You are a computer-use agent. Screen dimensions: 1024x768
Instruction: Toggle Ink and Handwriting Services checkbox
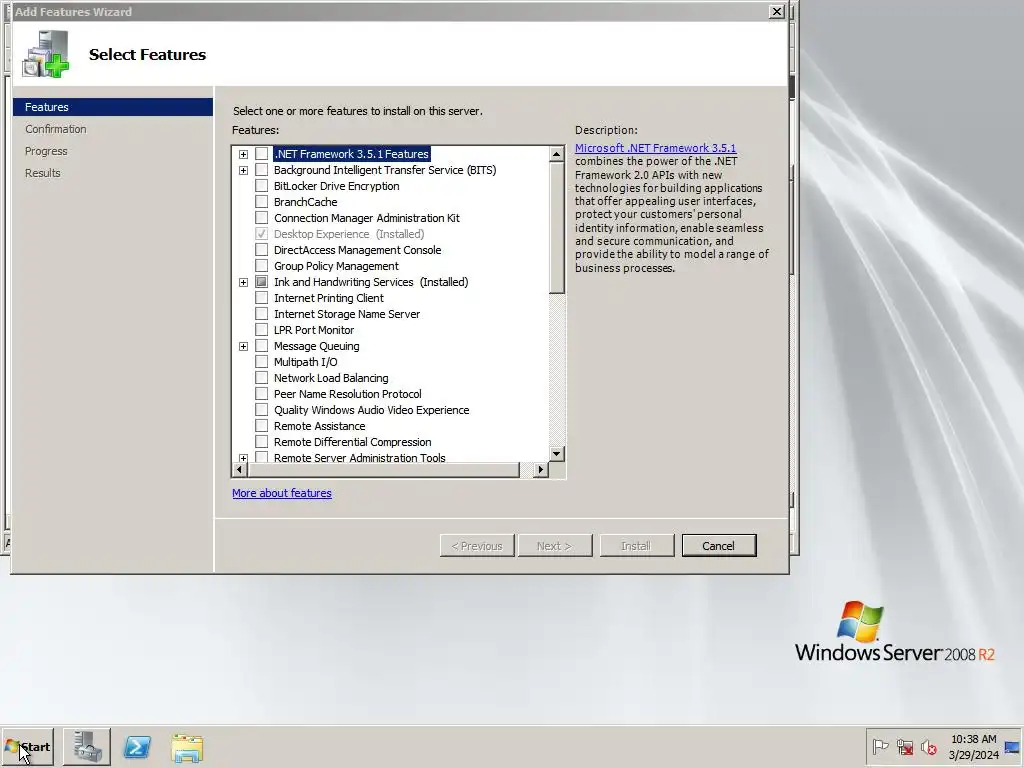(261, 281)
